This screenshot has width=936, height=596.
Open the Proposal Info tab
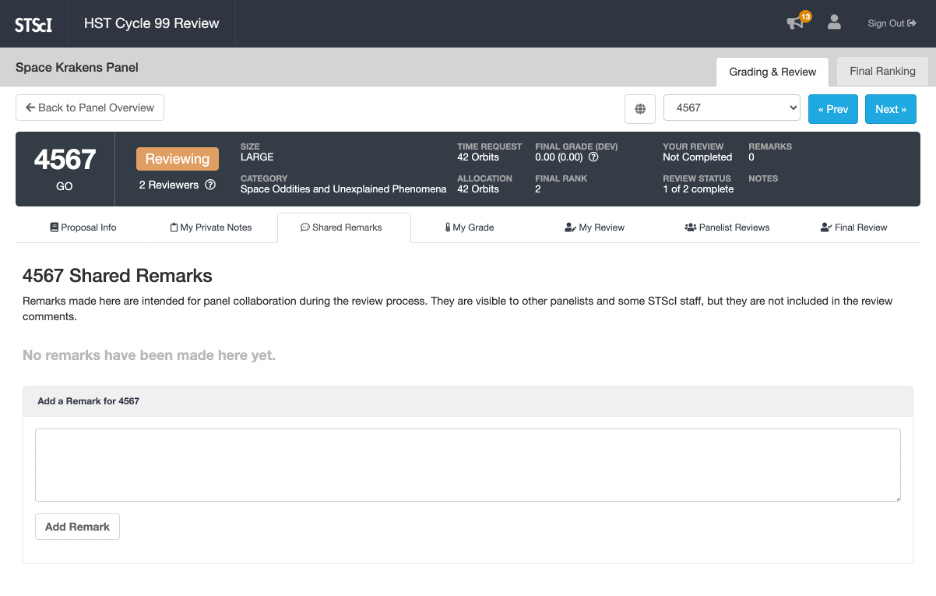pos(83,228)
